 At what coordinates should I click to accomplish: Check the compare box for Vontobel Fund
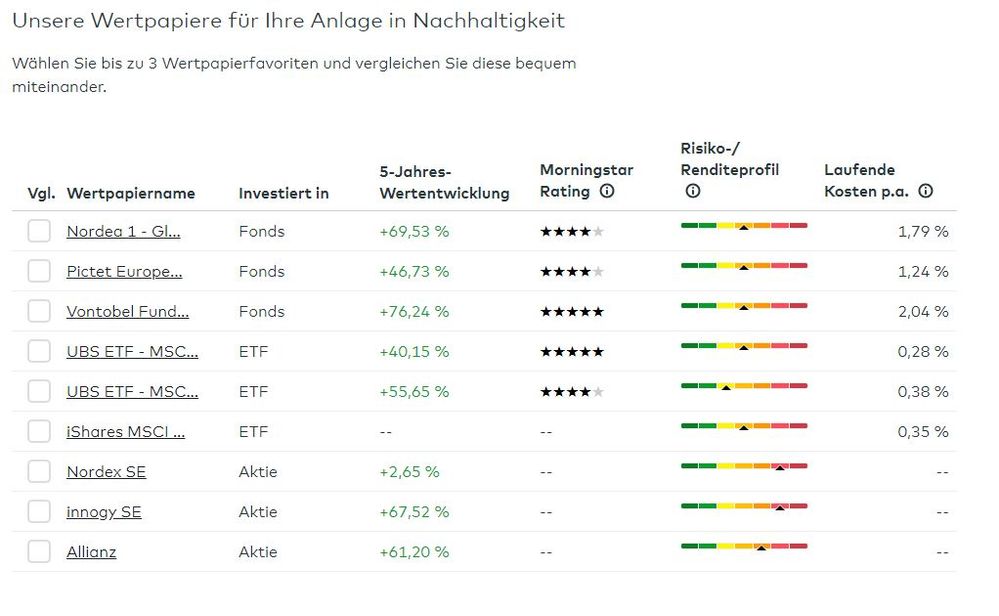(39, 310)
